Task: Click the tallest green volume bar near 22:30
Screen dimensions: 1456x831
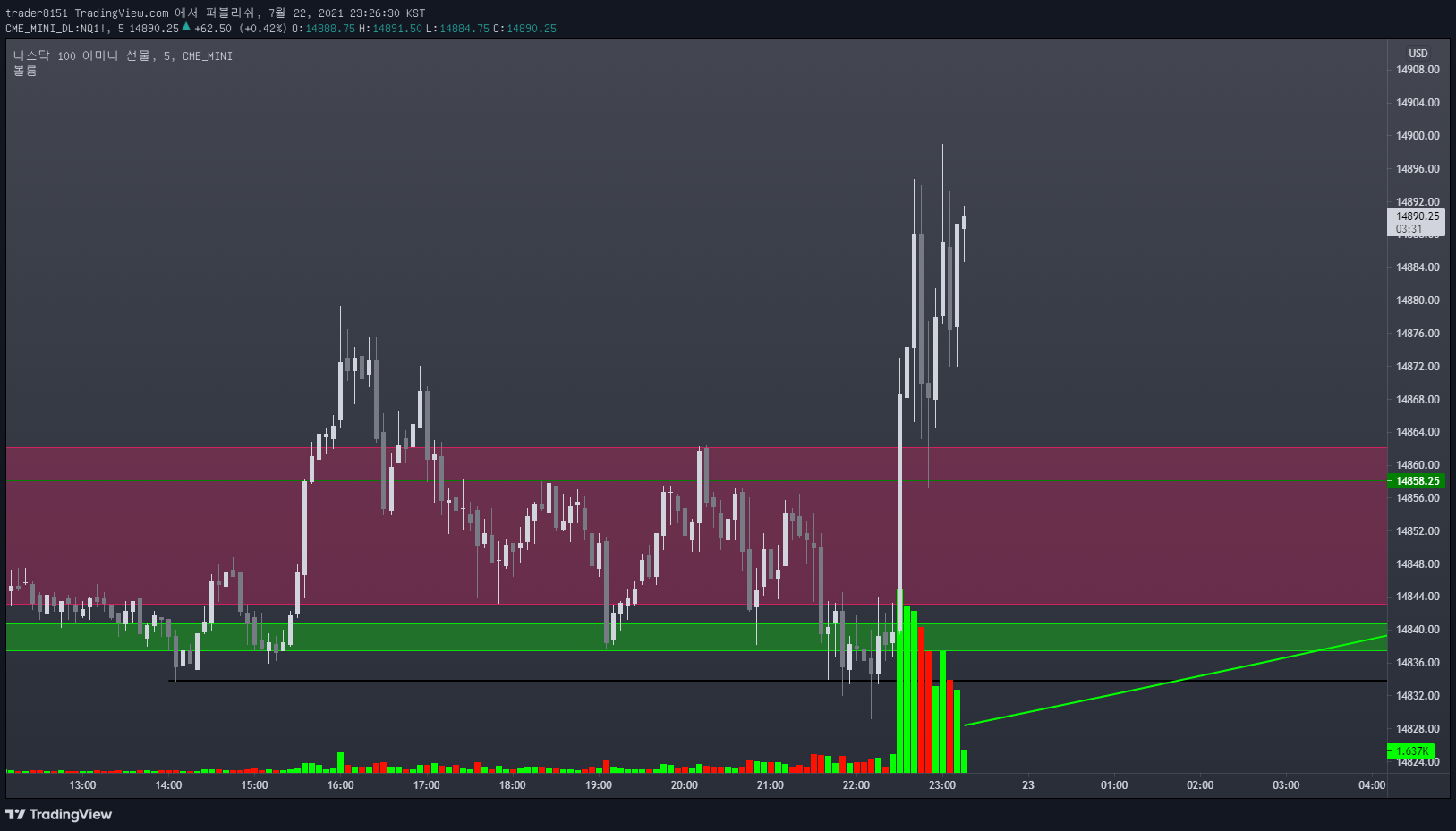Action: (x=899, y=681)
